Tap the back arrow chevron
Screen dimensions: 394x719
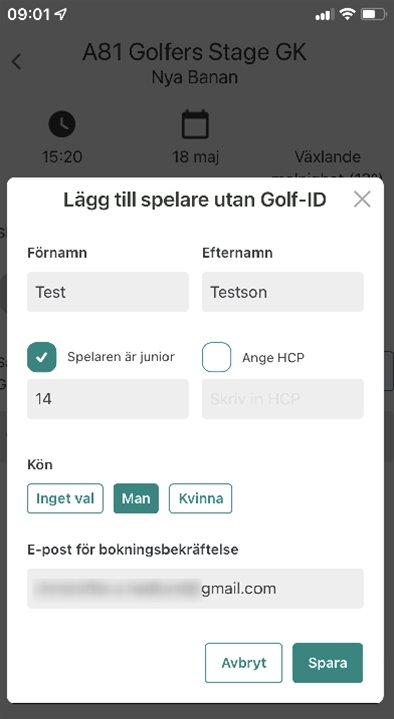(x=17, y=61)
